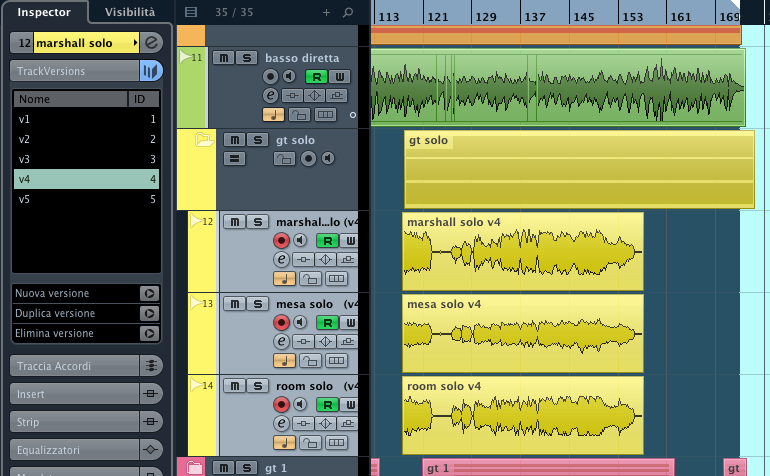Add a track with the plus button
The width and height of the screenshot is (770, 476).
pyautogui.click(x=326, y=12)
